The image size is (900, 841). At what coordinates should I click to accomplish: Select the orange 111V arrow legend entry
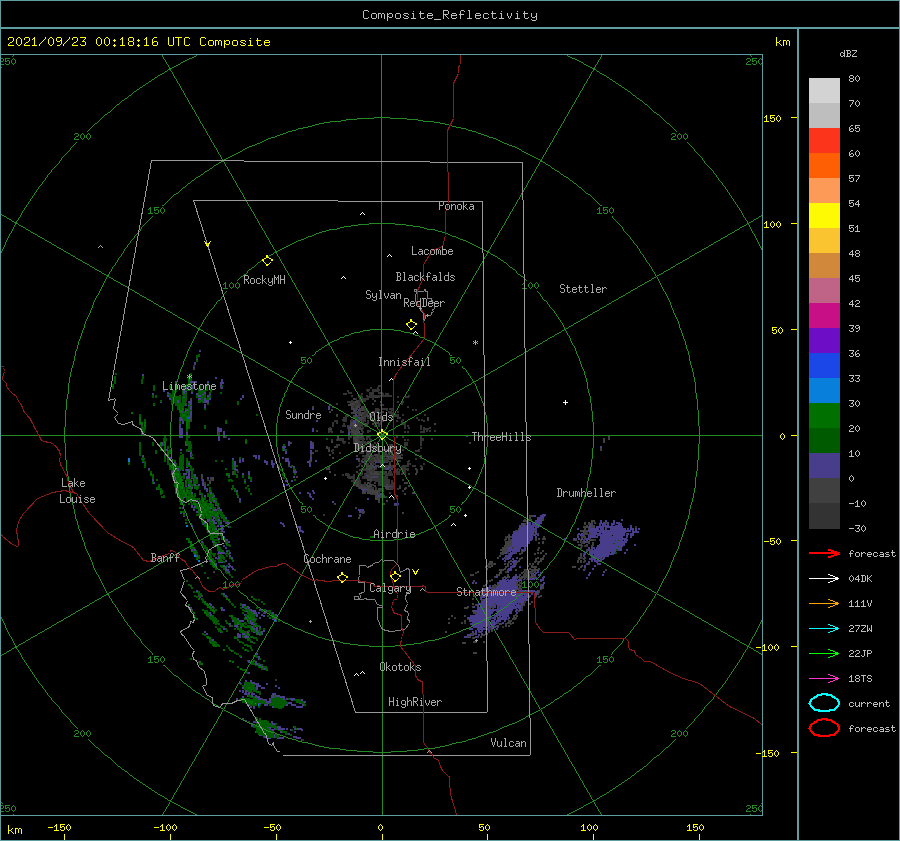point(824,603)
